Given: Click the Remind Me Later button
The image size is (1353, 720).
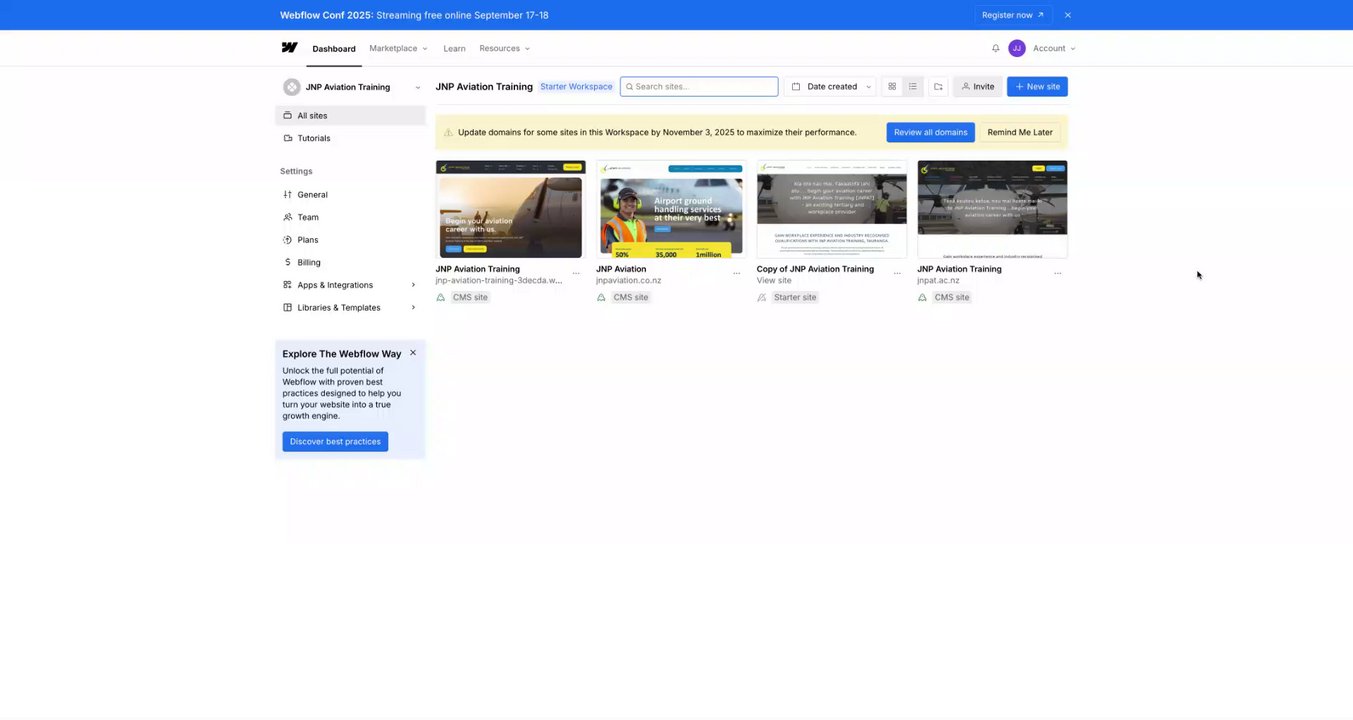Looking at the screenshot, I should point(1020,132).
